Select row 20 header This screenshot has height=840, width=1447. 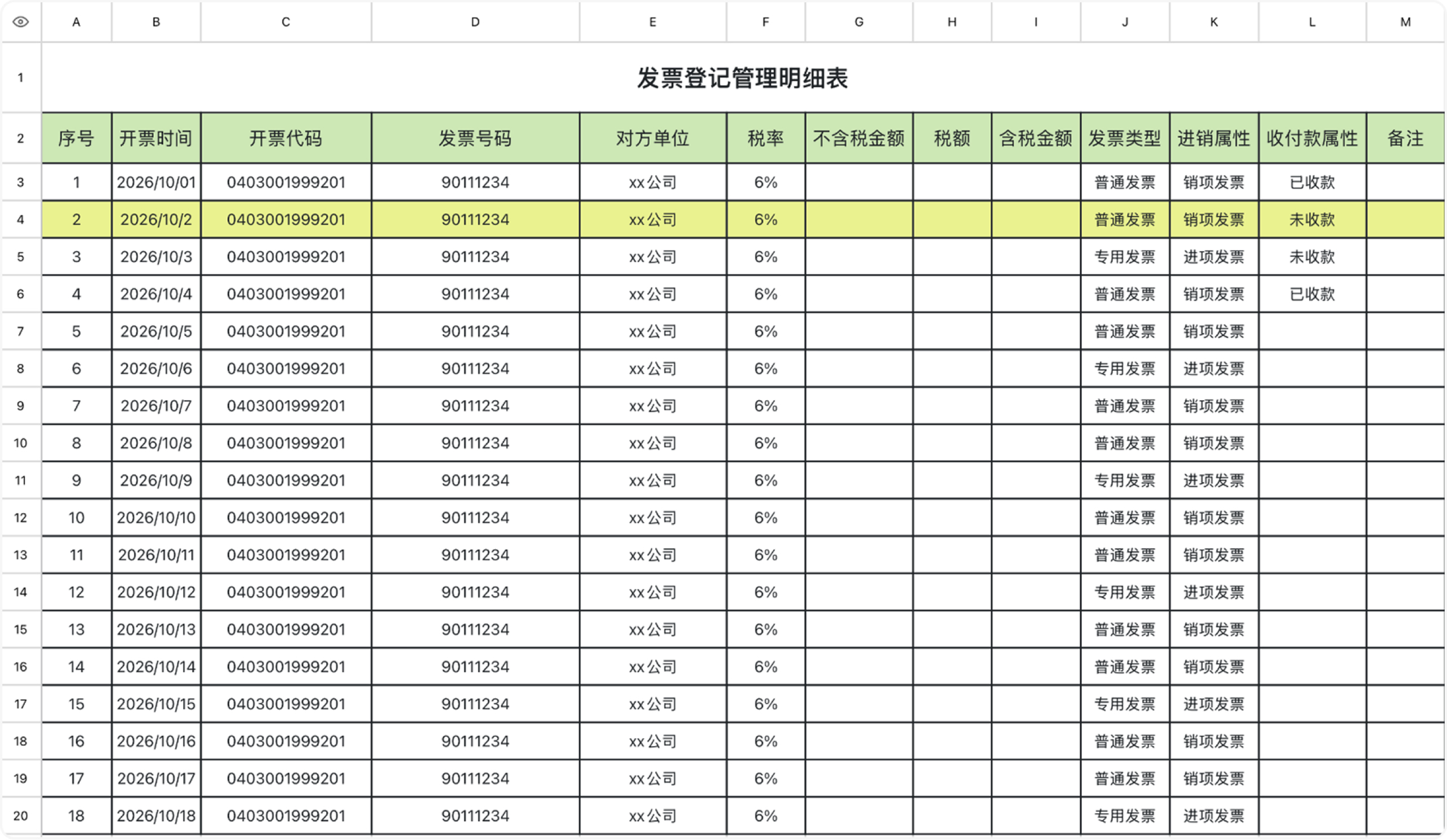coord(21,815)
